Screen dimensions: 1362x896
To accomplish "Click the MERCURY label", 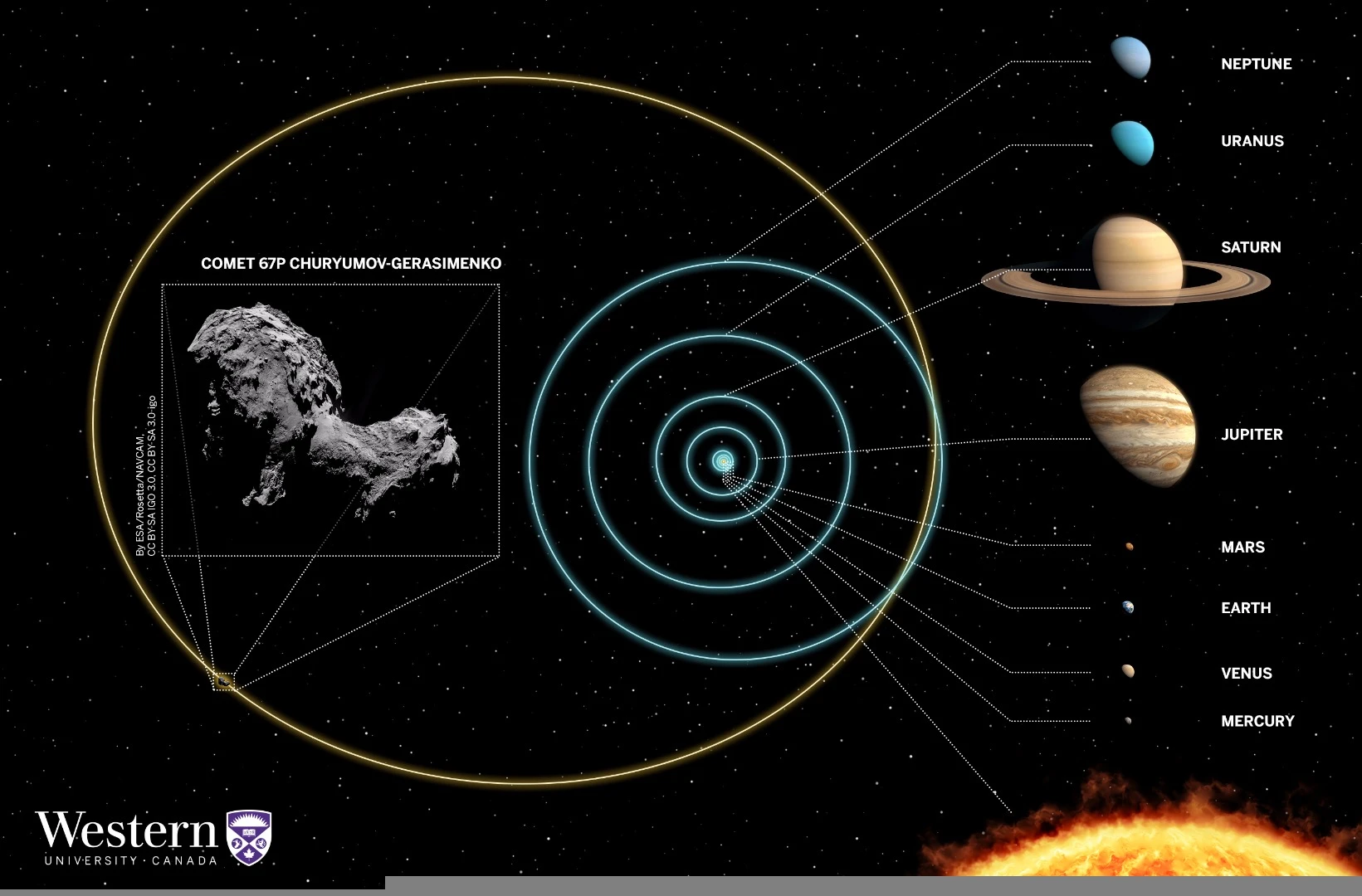I will [x=1257, y=722].
